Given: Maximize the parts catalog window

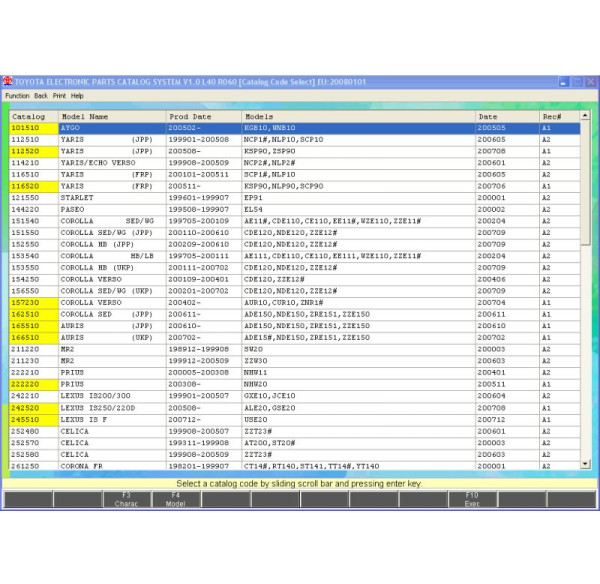Looking at the screenshot, I should tap(577, 80).
